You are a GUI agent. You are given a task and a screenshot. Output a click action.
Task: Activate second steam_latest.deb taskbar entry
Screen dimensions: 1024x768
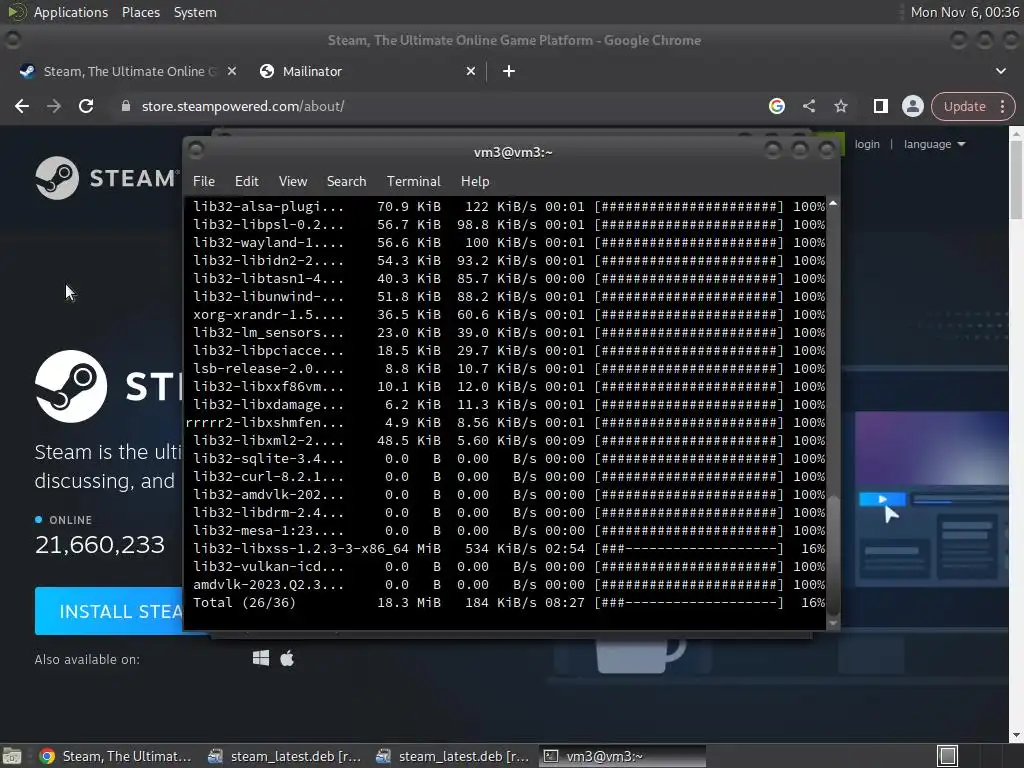pyautogui.click(x=452, y=756)
